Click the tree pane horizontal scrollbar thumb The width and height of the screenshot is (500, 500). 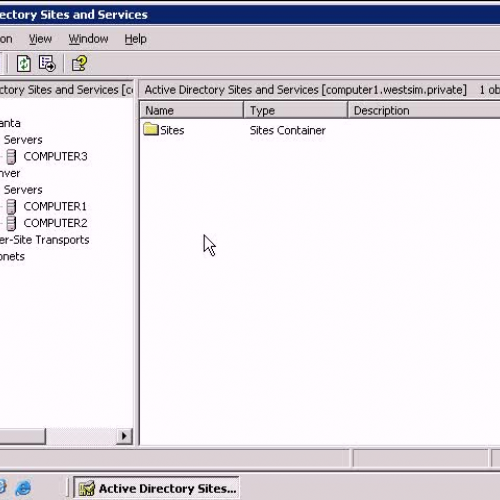tap(22, 436)
